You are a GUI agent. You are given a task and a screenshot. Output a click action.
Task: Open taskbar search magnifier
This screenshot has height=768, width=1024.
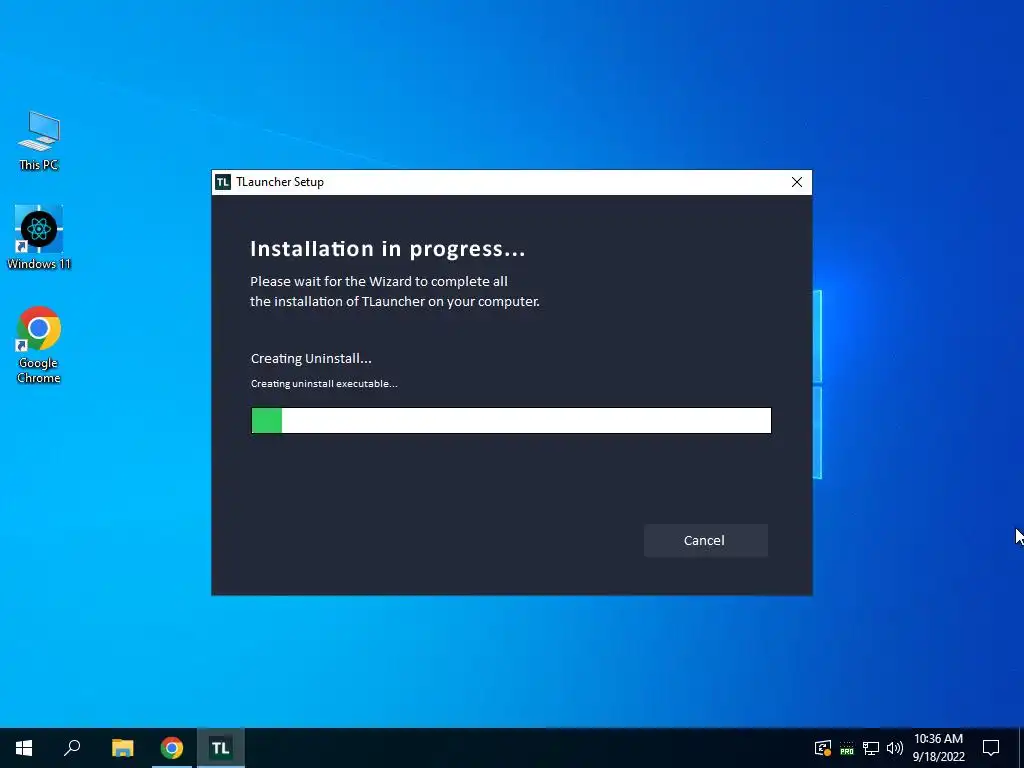pyautogui.click(x=72, y=748)
